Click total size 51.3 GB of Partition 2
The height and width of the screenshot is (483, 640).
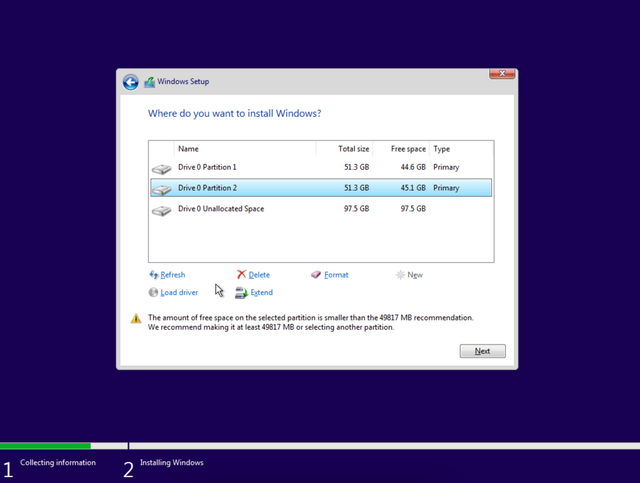tap(356, 188)
